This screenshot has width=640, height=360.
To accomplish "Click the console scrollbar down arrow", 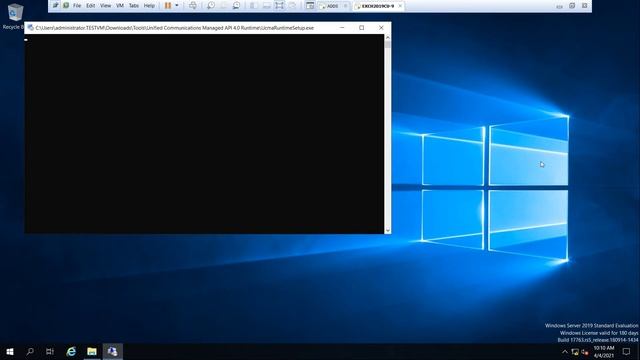I will click(388, 230).
